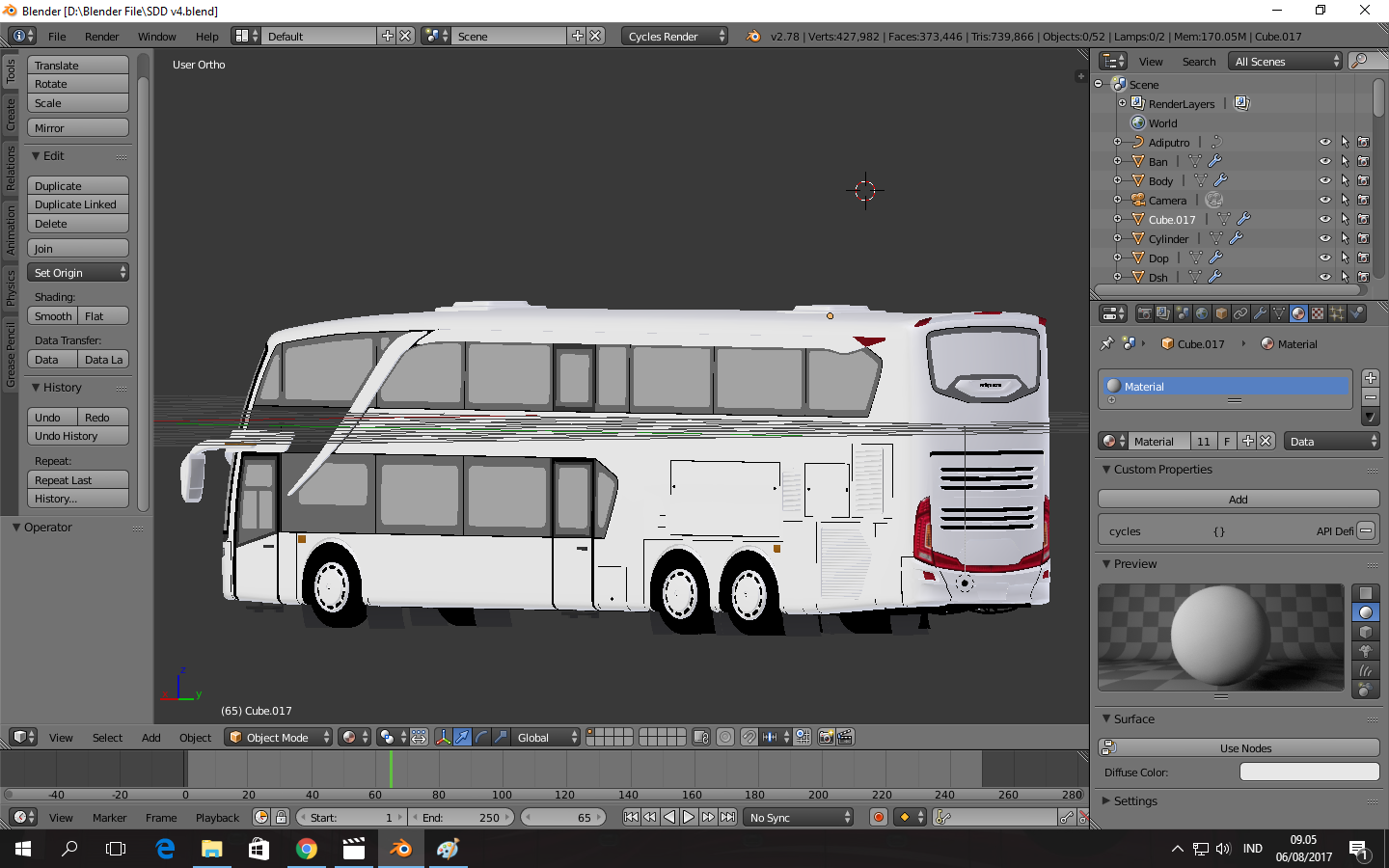Open the Render menu in the info bar
This screenshot has height=868, width=1389.
point(102,36)
